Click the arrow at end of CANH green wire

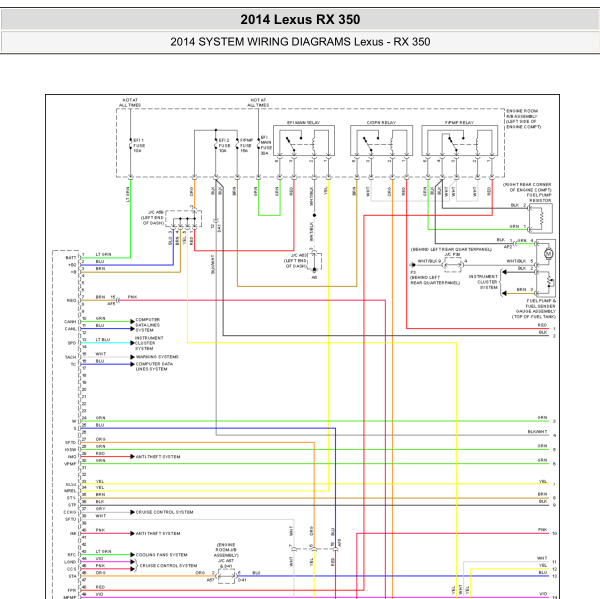click(132, 322)
